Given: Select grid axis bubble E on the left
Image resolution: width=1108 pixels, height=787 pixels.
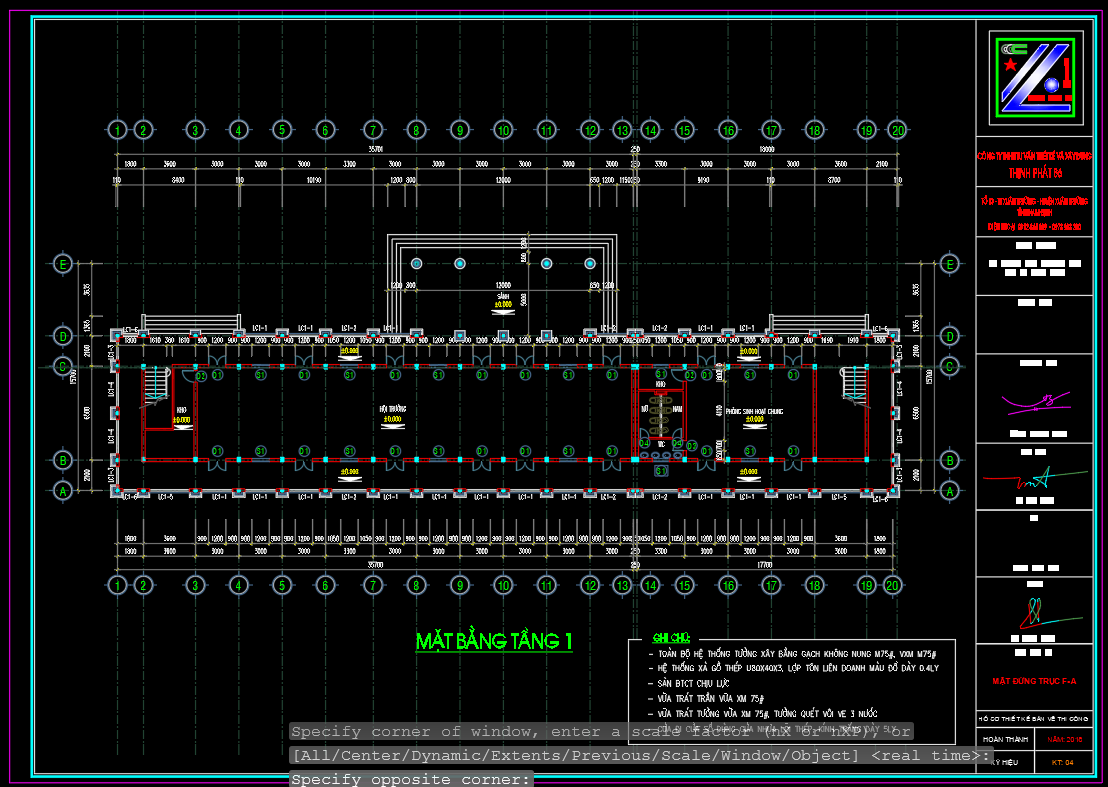Looking at the screenshot, I should tap(63, 264).
